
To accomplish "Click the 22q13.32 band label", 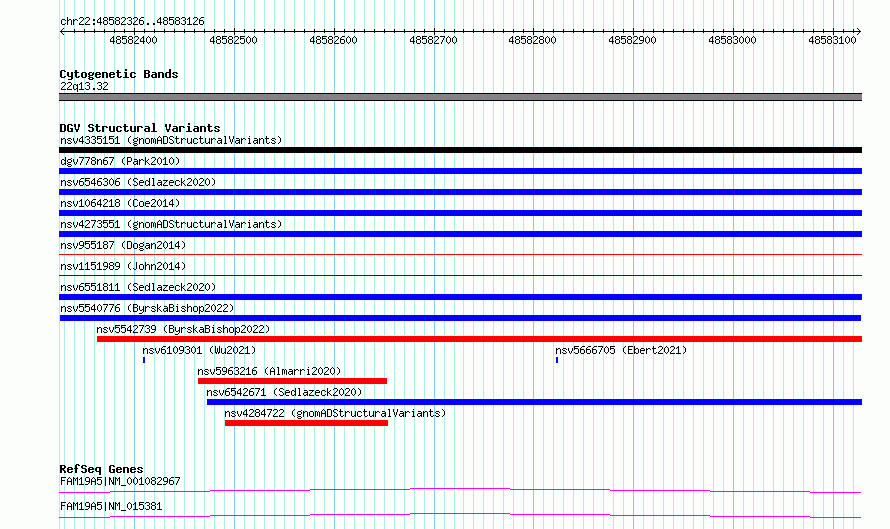I will click(x=84, y=86).
